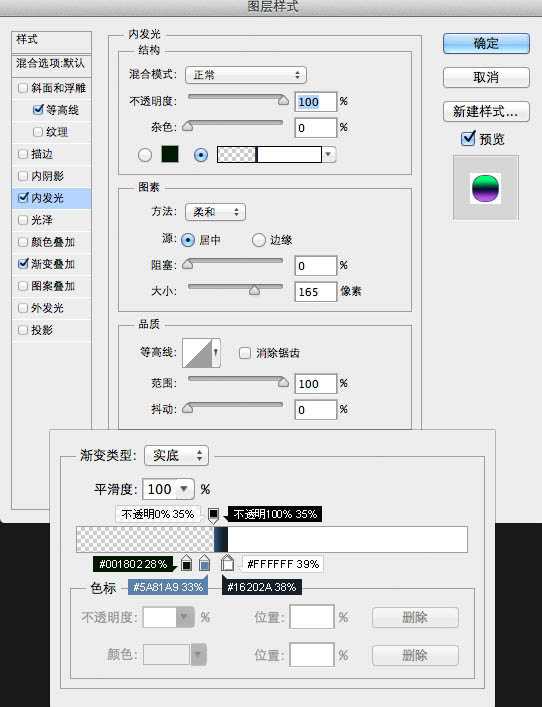Open the 混合模式 dropdown set to 正常
This screenshot has width=542, height=707.
click(246, 75)
